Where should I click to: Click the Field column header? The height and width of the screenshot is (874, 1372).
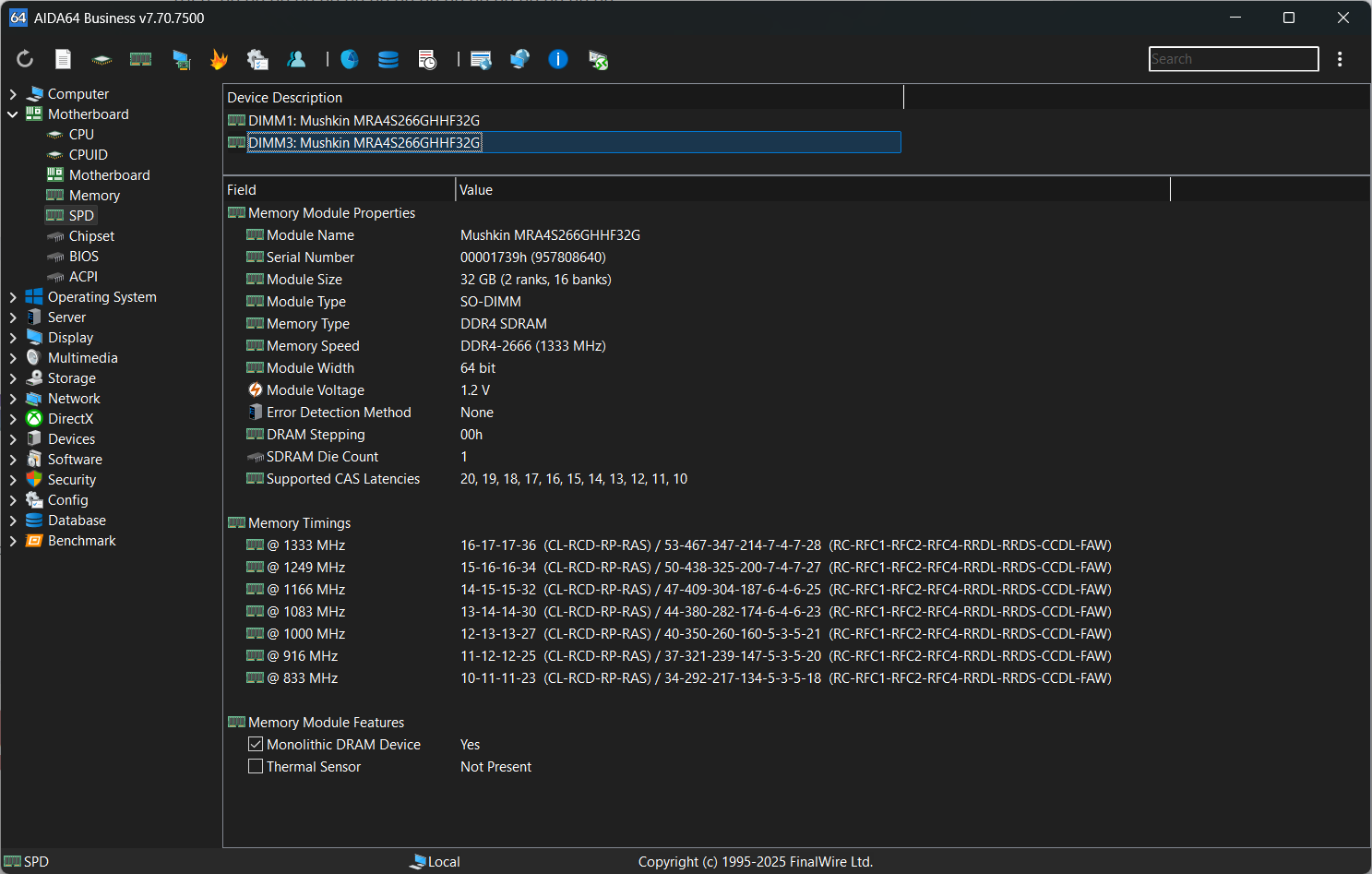[340, 189]
